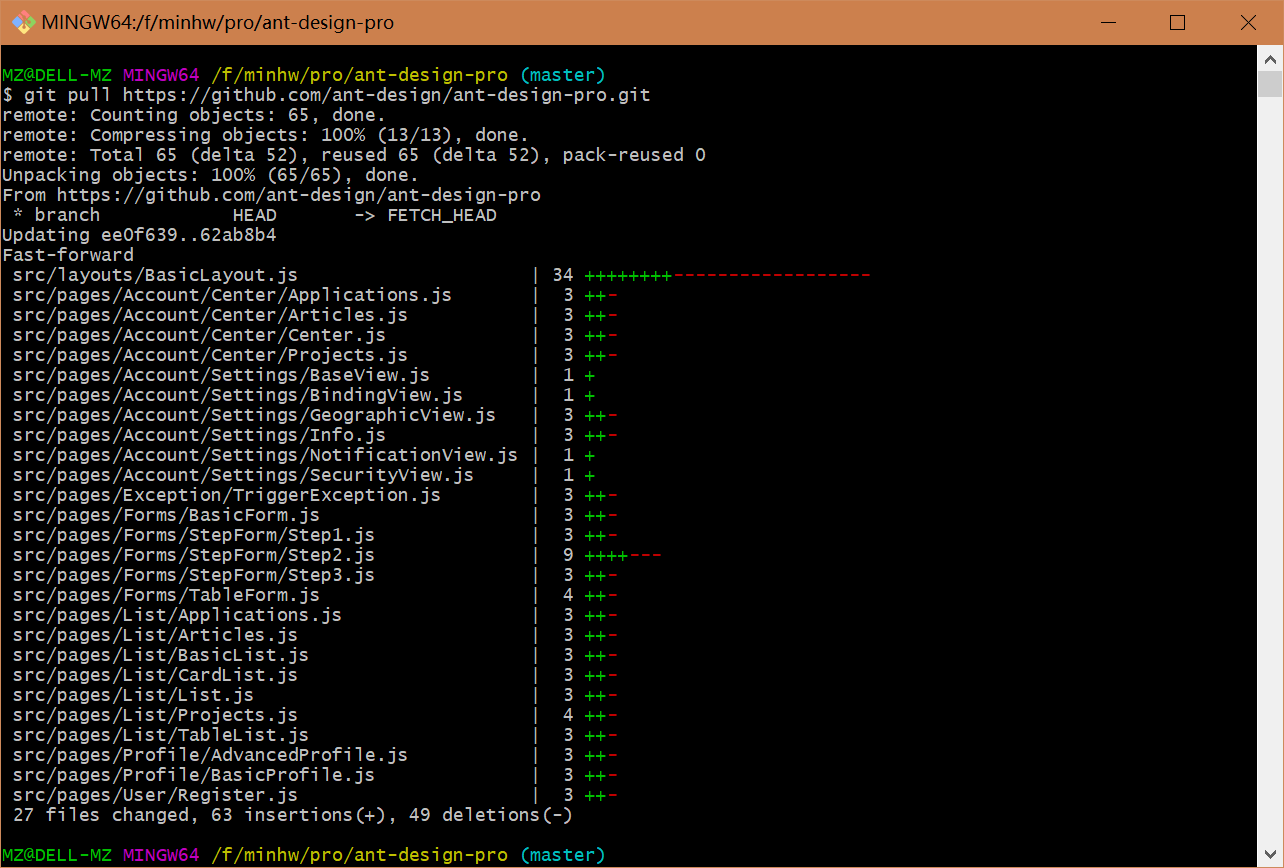
Task: Click src/pages/List/BasicList.js file name
Action: (161, 655)
